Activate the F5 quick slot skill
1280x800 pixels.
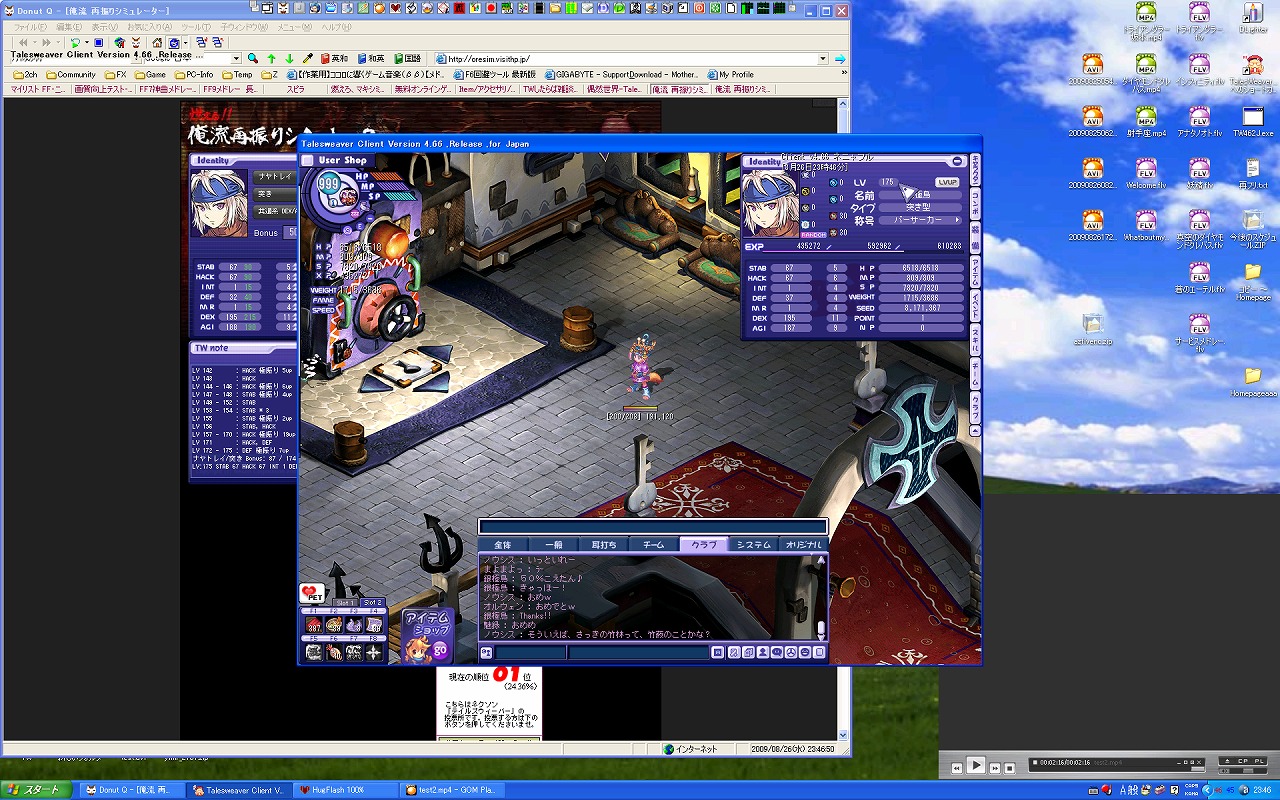click(314, 652)
